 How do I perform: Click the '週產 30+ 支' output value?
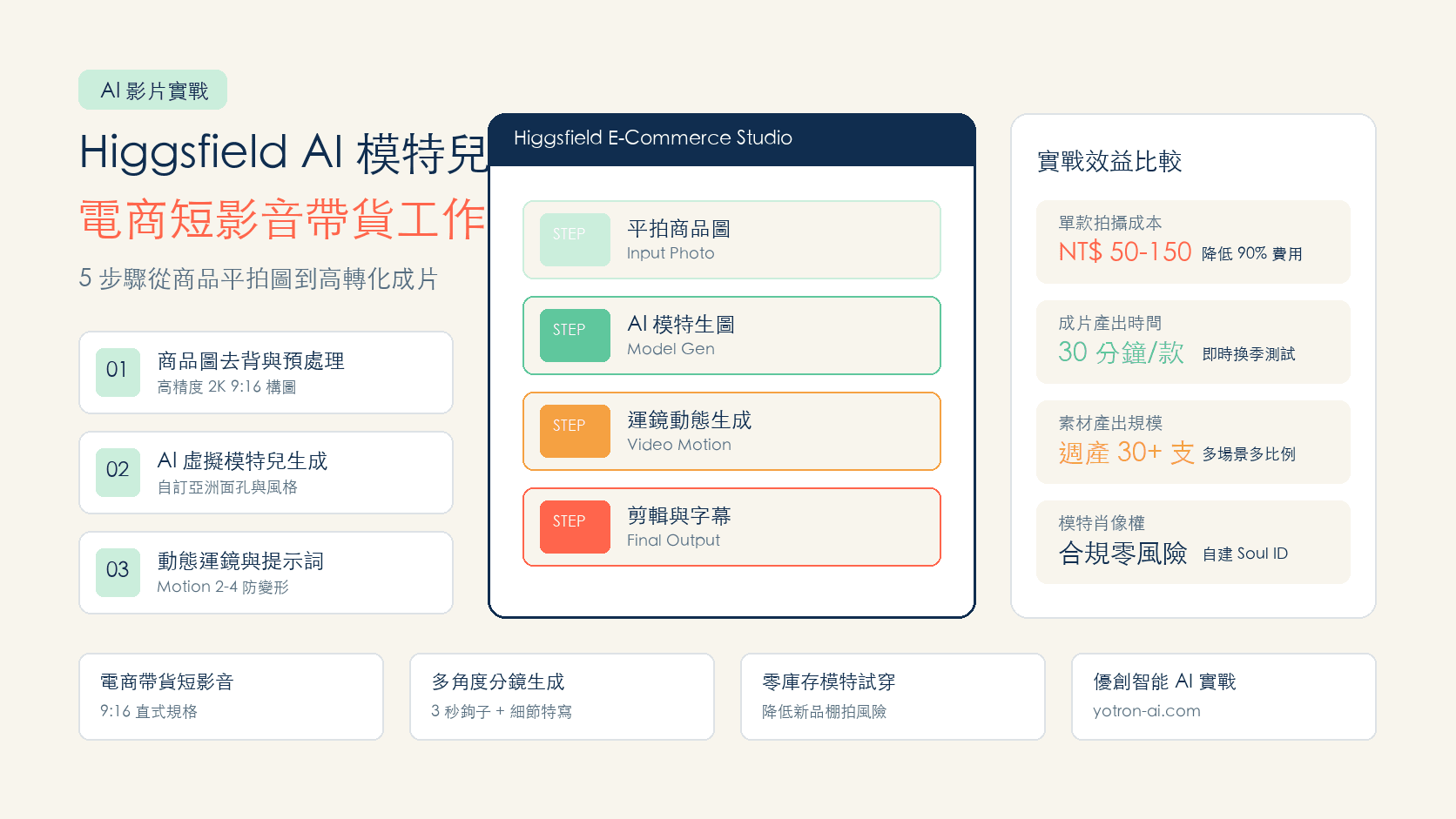(x=1126, y=452)
